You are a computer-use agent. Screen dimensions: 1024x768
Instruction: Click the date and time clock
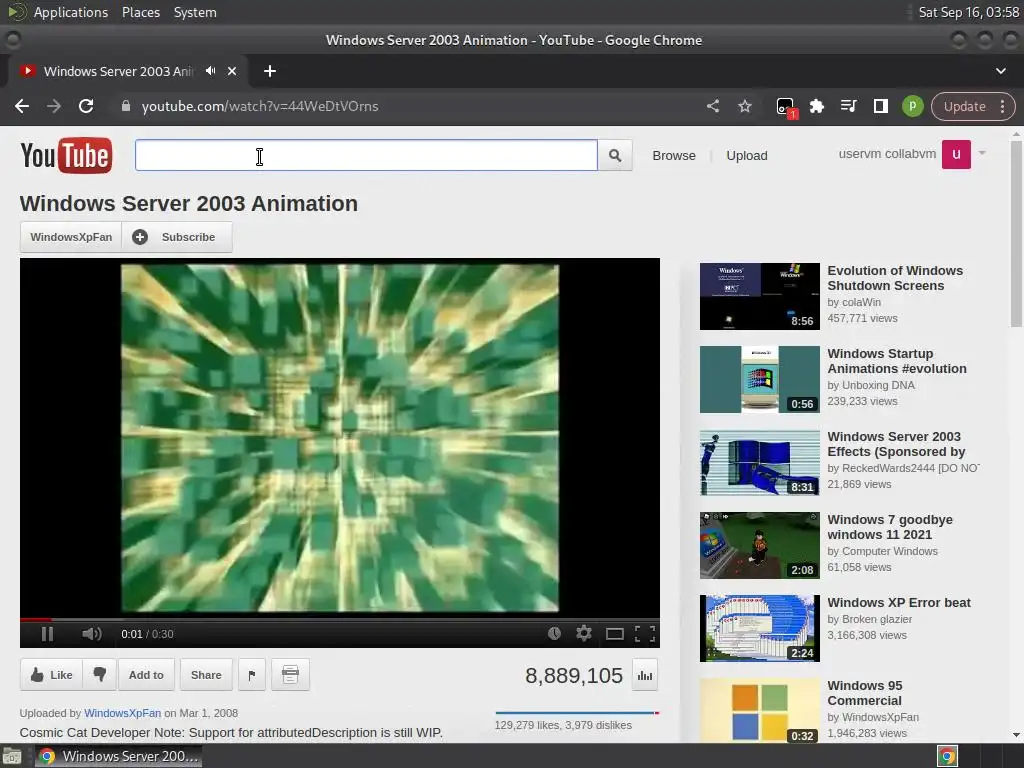click(968, 12)
